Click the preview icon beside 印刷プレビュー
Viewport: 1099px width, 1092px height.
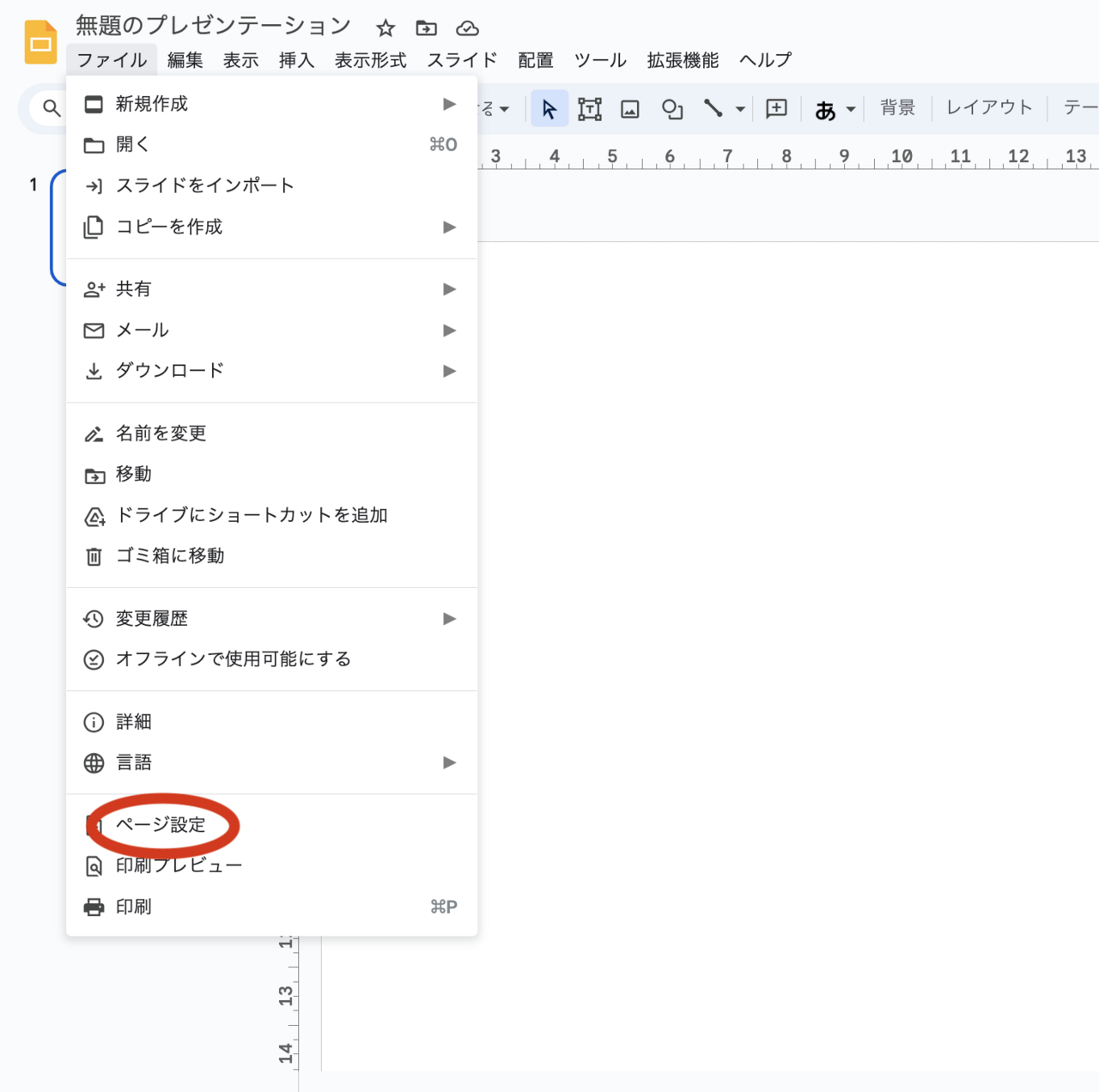pos(94,866)
